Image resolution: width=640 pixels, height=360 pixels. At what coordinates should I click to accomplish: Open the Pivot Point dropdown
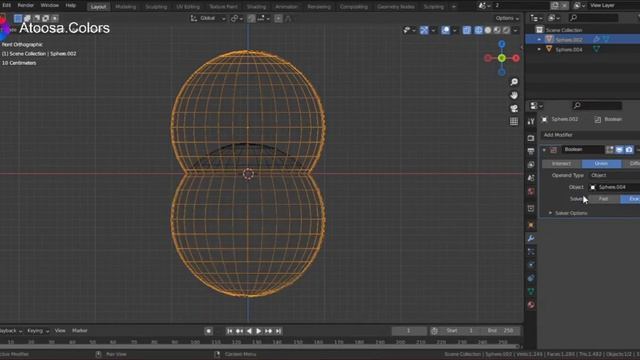[236, 18]
